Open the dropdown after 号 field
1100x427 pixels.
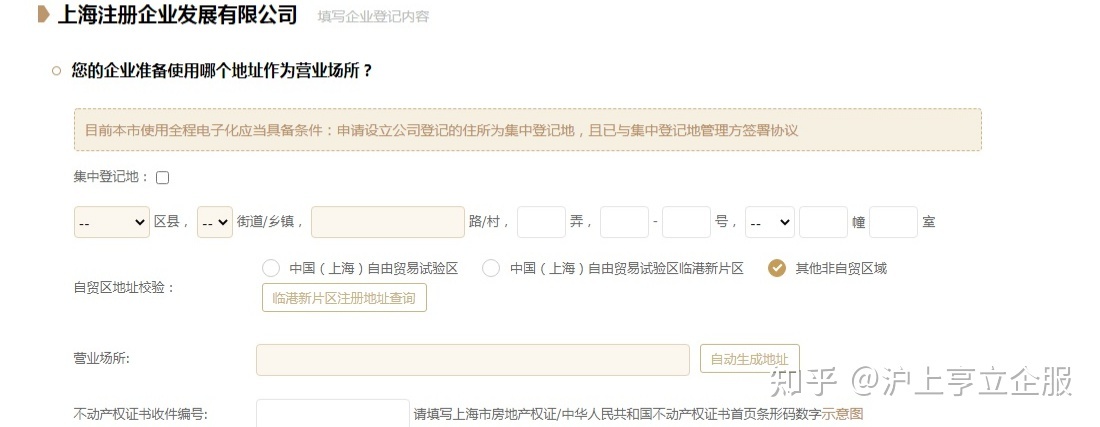pyautogui.click(x=770, y=222)
